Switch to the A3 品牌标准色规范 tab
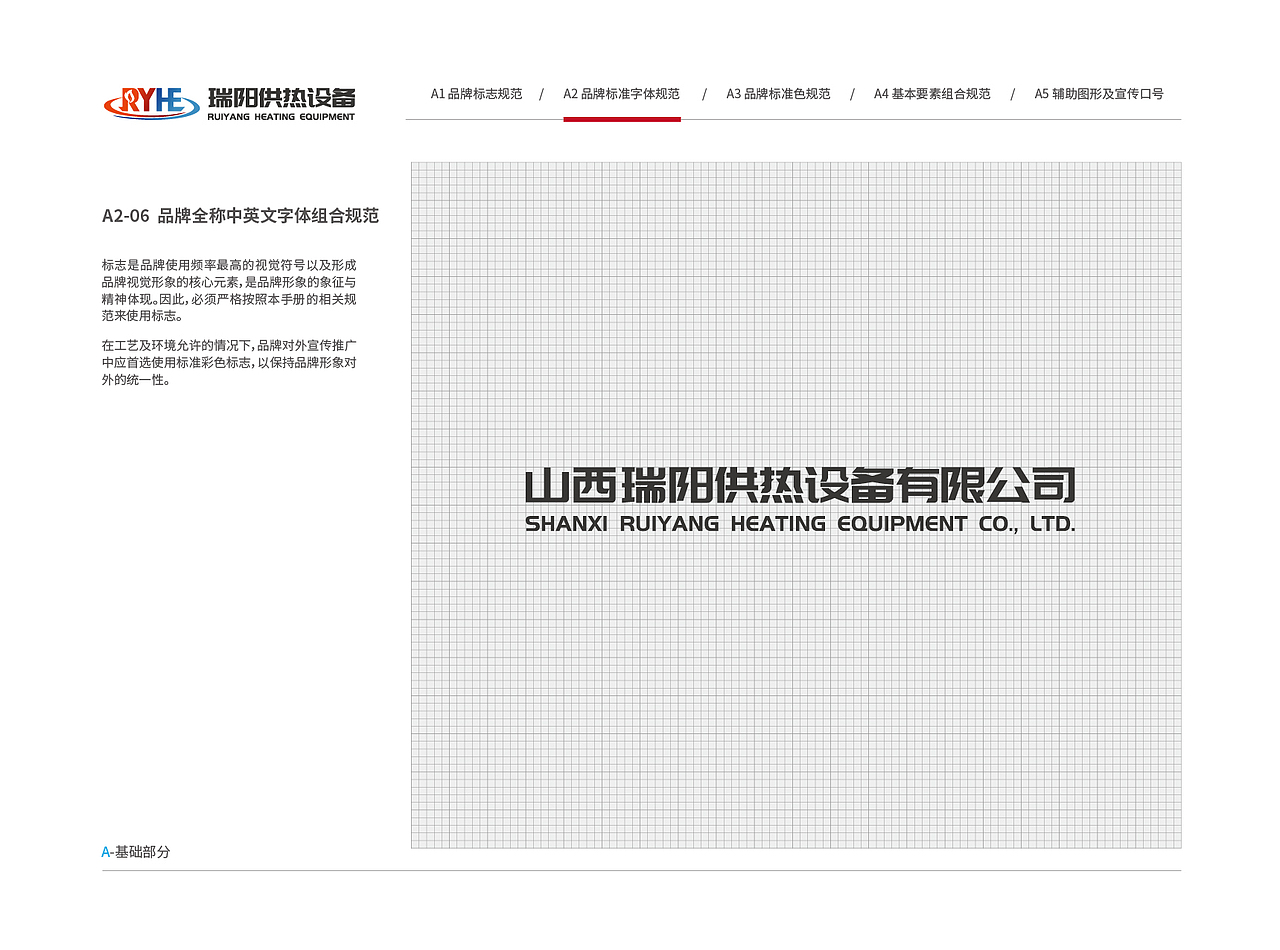Viewport: 1280px width, 950px height. pyautogui.click(x=777, y=93)
